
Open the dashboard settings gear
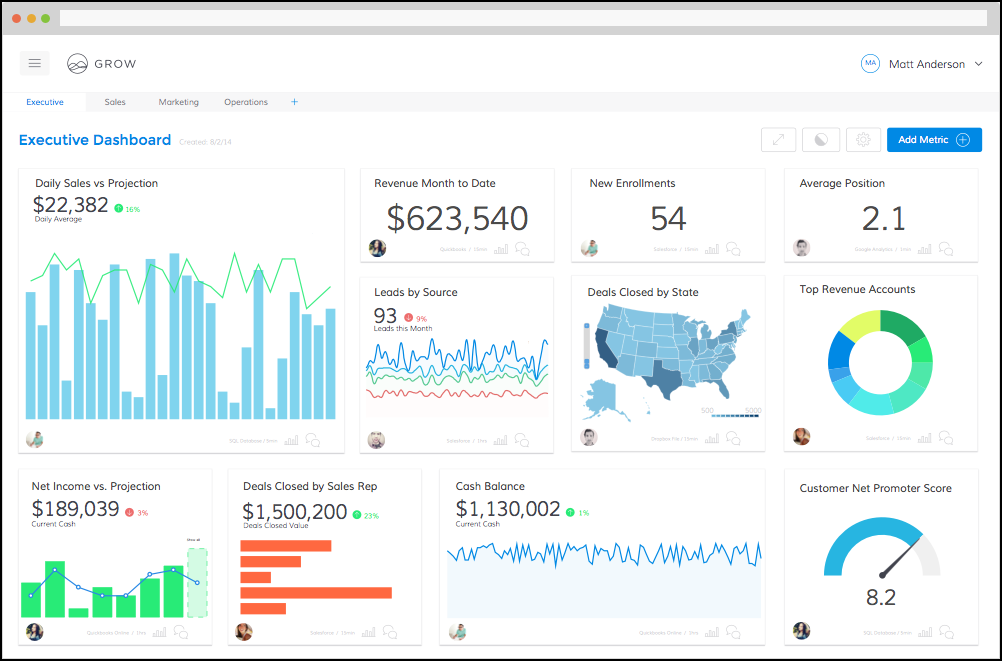(863, 139)
